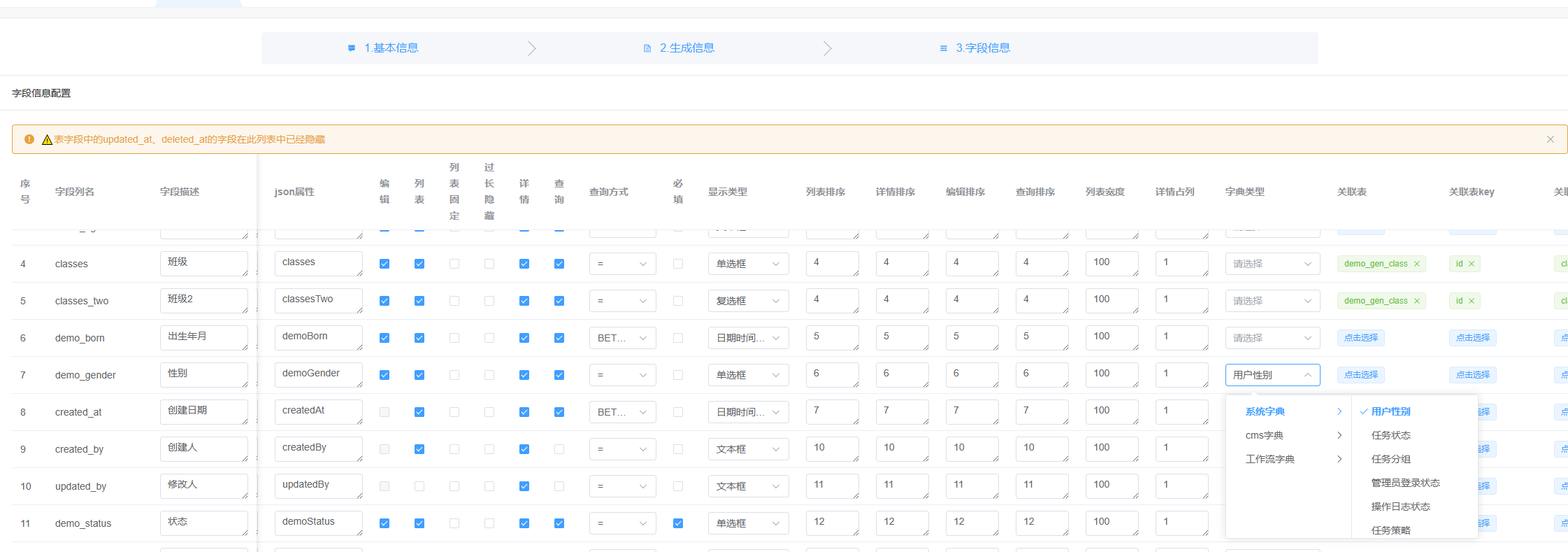Select 任务状态 dictionary option
This screenshot has width=1568, height=552.
(x=1414, y=435)
